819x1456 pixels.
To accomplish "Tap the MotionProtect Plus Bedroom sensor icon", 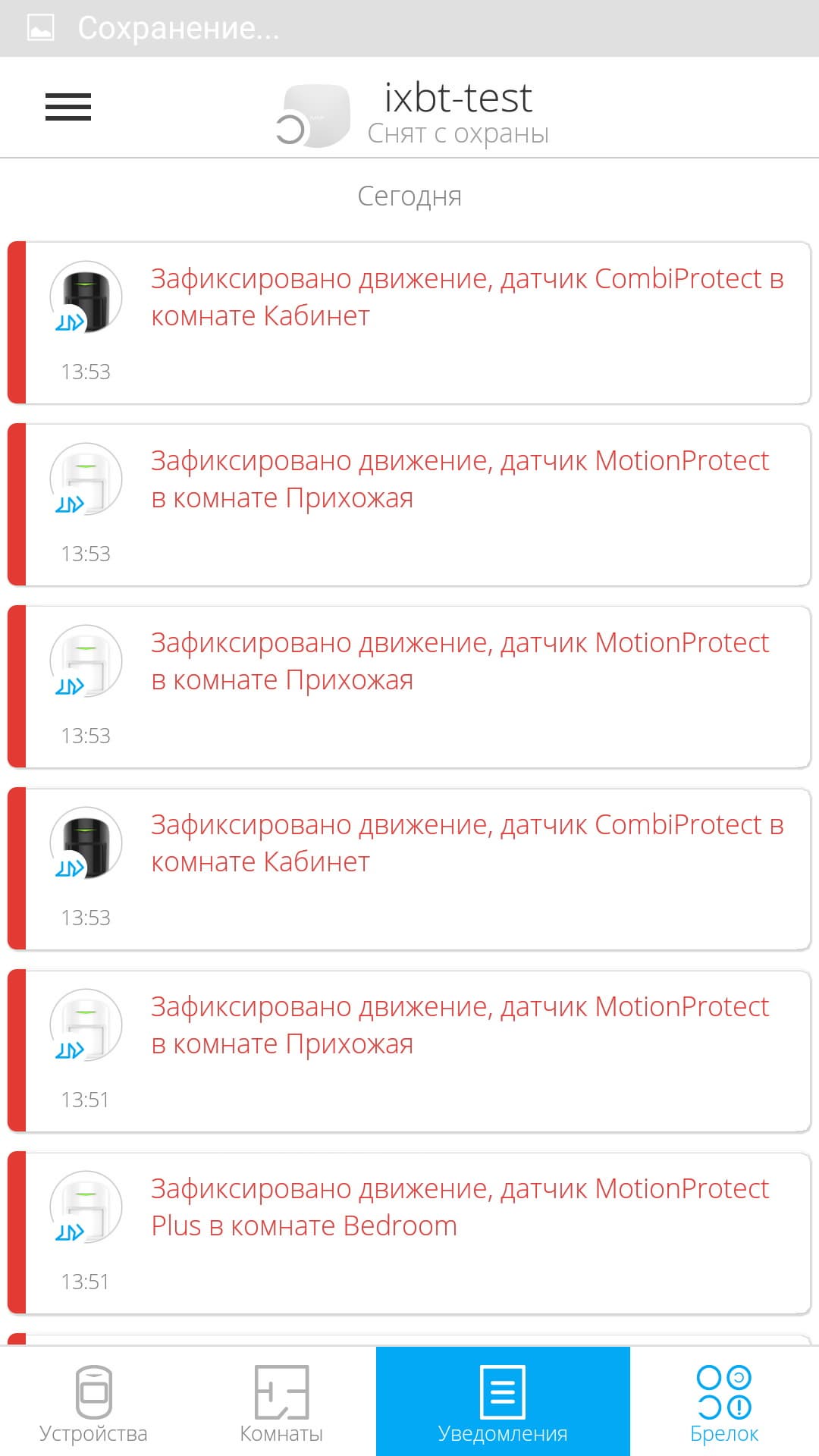I will 86,1207.
